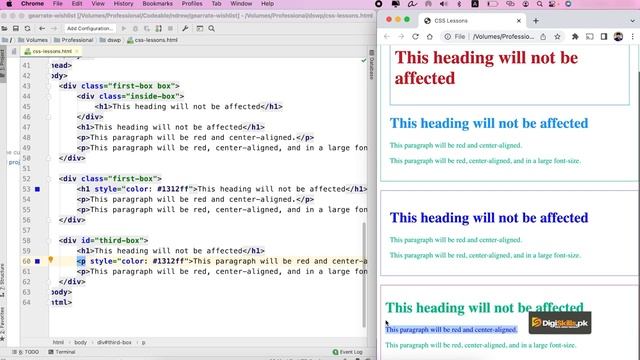The image size is (640, 360).
Task: Click the IDE Forward navigation arrow
Action: click(x=54, y=29)
